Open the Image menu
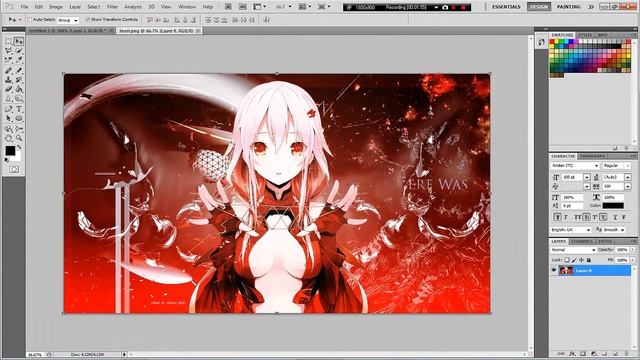Screen dimensions: 640x360 pos(56,7)
